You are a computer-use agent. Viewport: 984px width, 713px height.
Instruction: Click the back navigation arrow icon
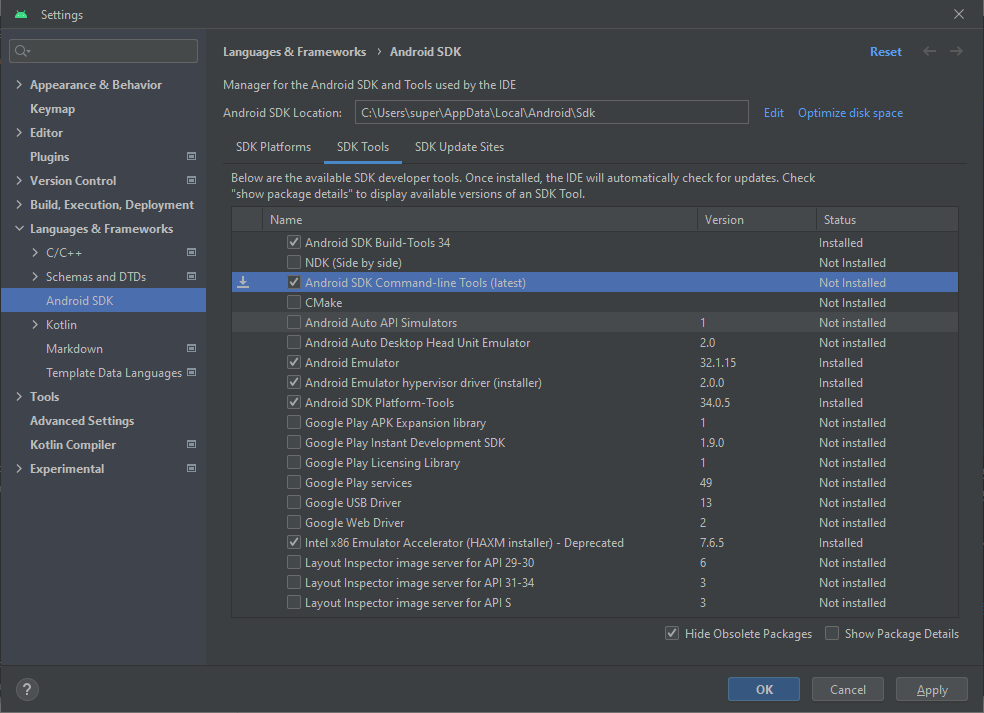[930, 51]
